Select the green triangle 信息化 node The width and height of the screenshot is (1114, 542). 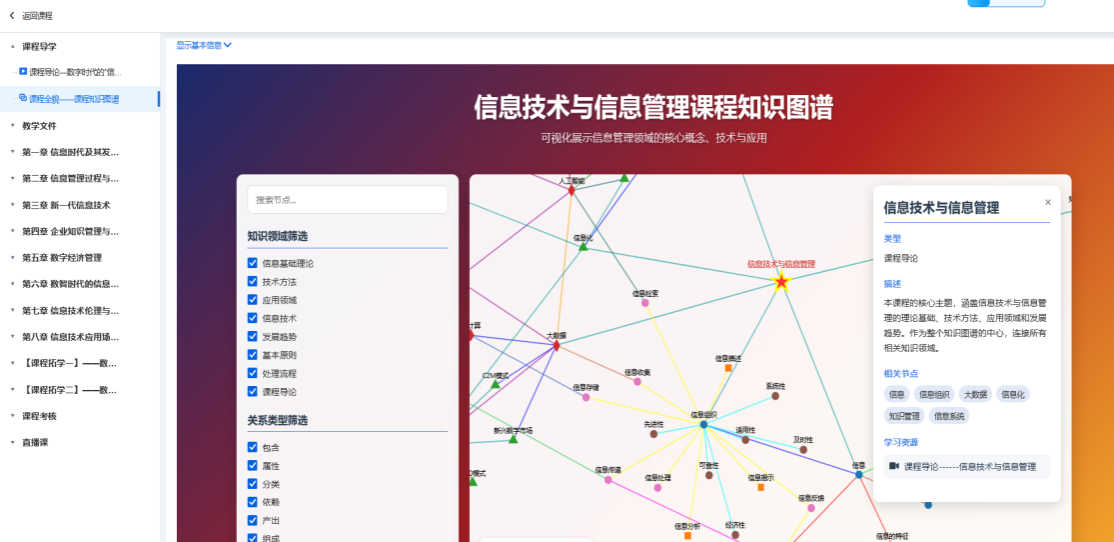coord(583,246)
